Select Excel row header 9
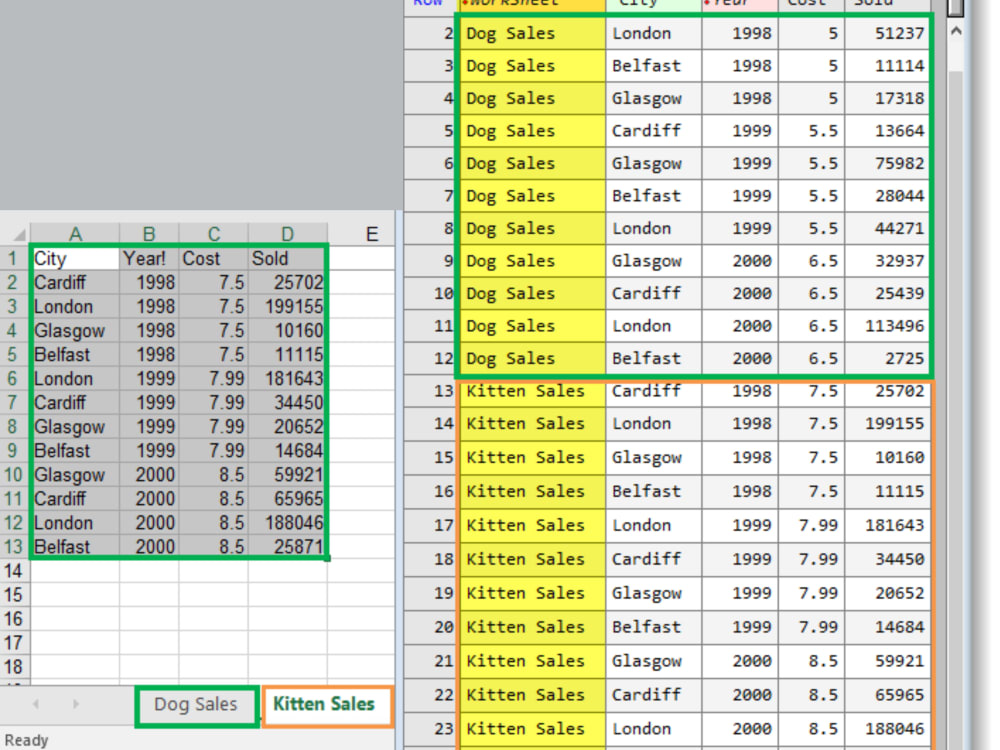 tap(13, 451)
